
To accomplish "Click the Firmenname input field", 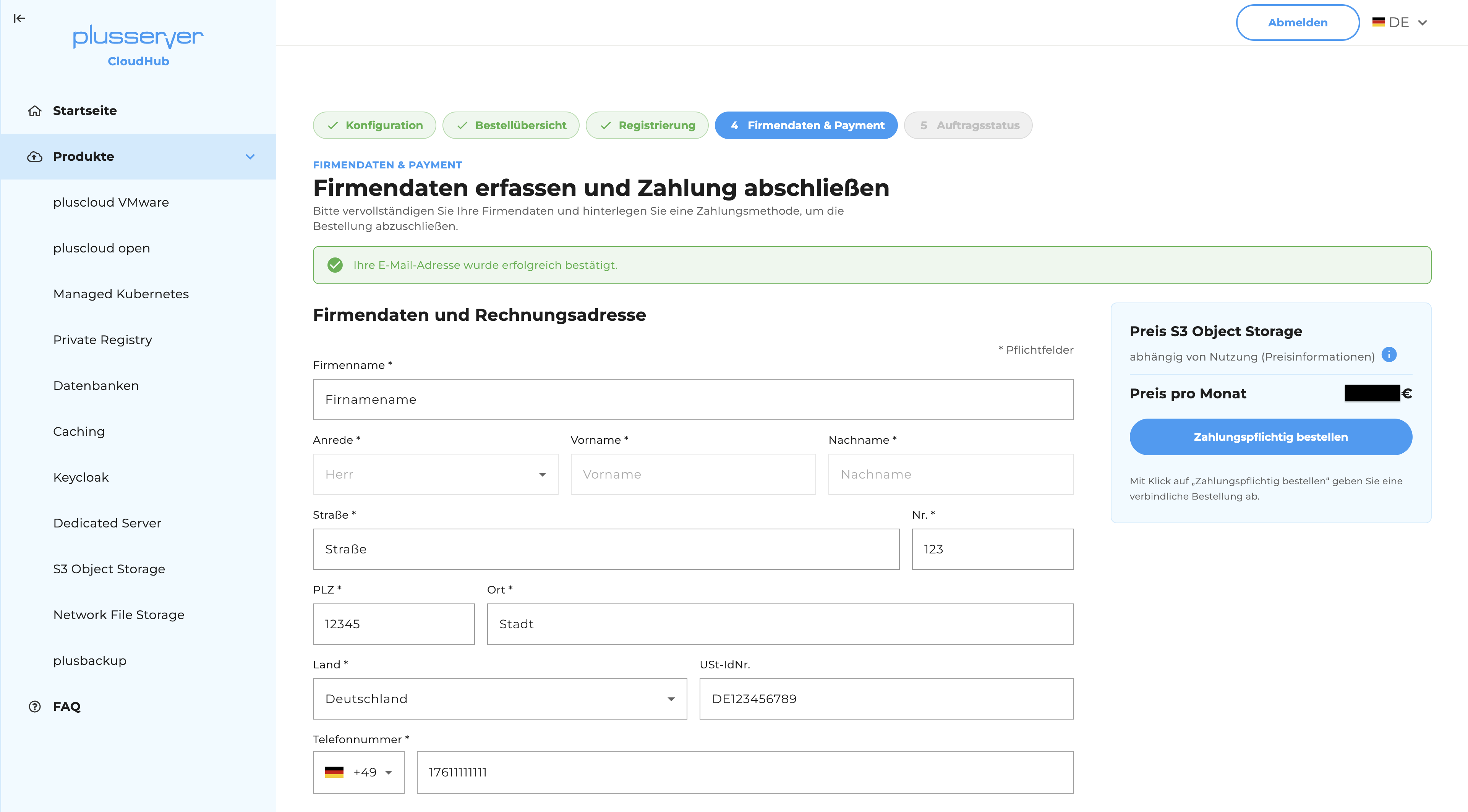I will (x=693, y=400).
